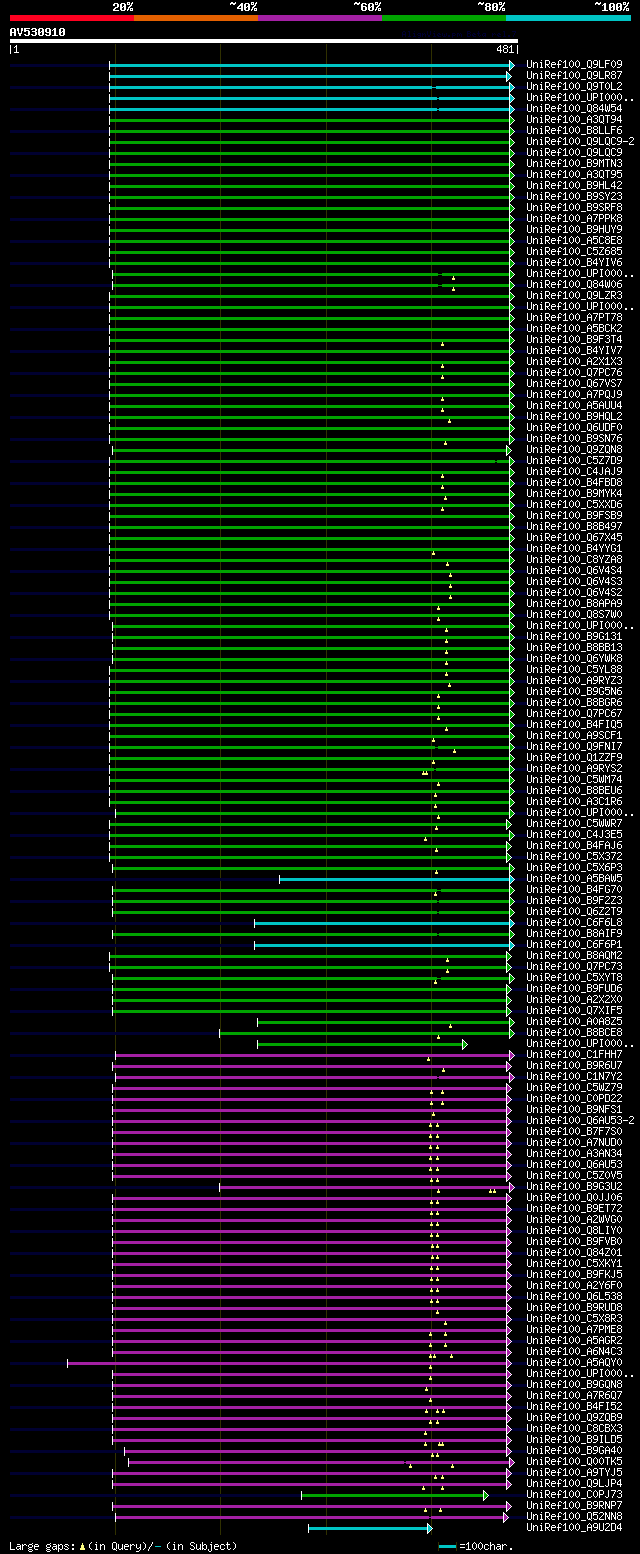Click the white query sequence ruler bar
The width and height of the screenshot is (640, 1554).
point(263,41)
